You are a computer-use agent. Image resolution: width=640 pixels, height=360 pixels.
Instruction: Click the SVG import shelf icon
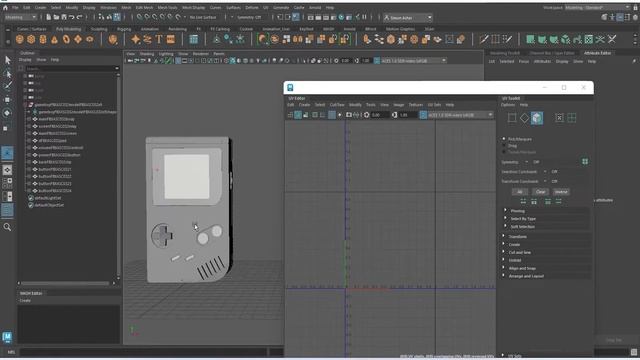tap(171, 39)
